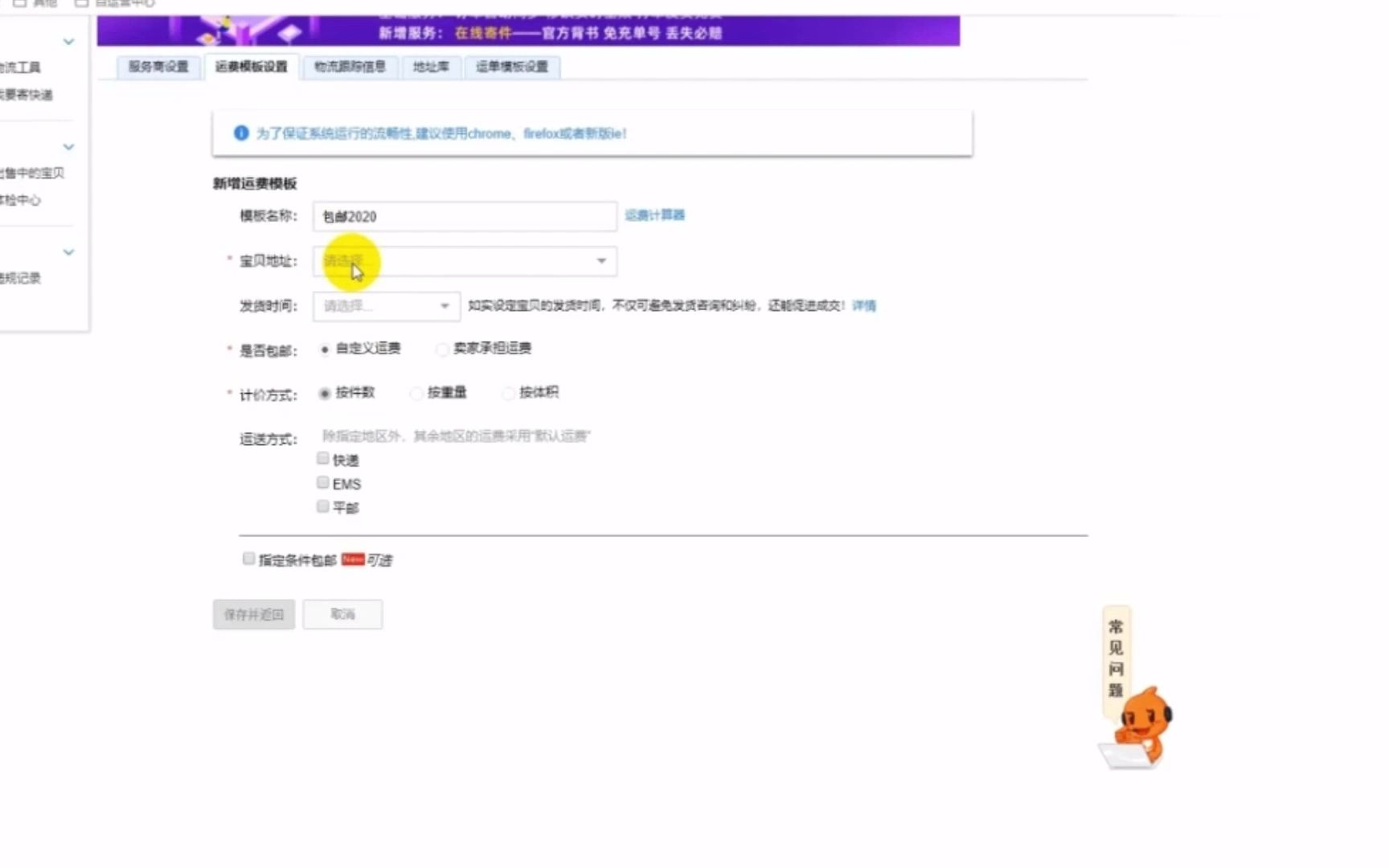The width and height of the screenshot is (1389, 868).
Task: Open 违规记录 in the sidebar
Action: click(x=20, y=278)
